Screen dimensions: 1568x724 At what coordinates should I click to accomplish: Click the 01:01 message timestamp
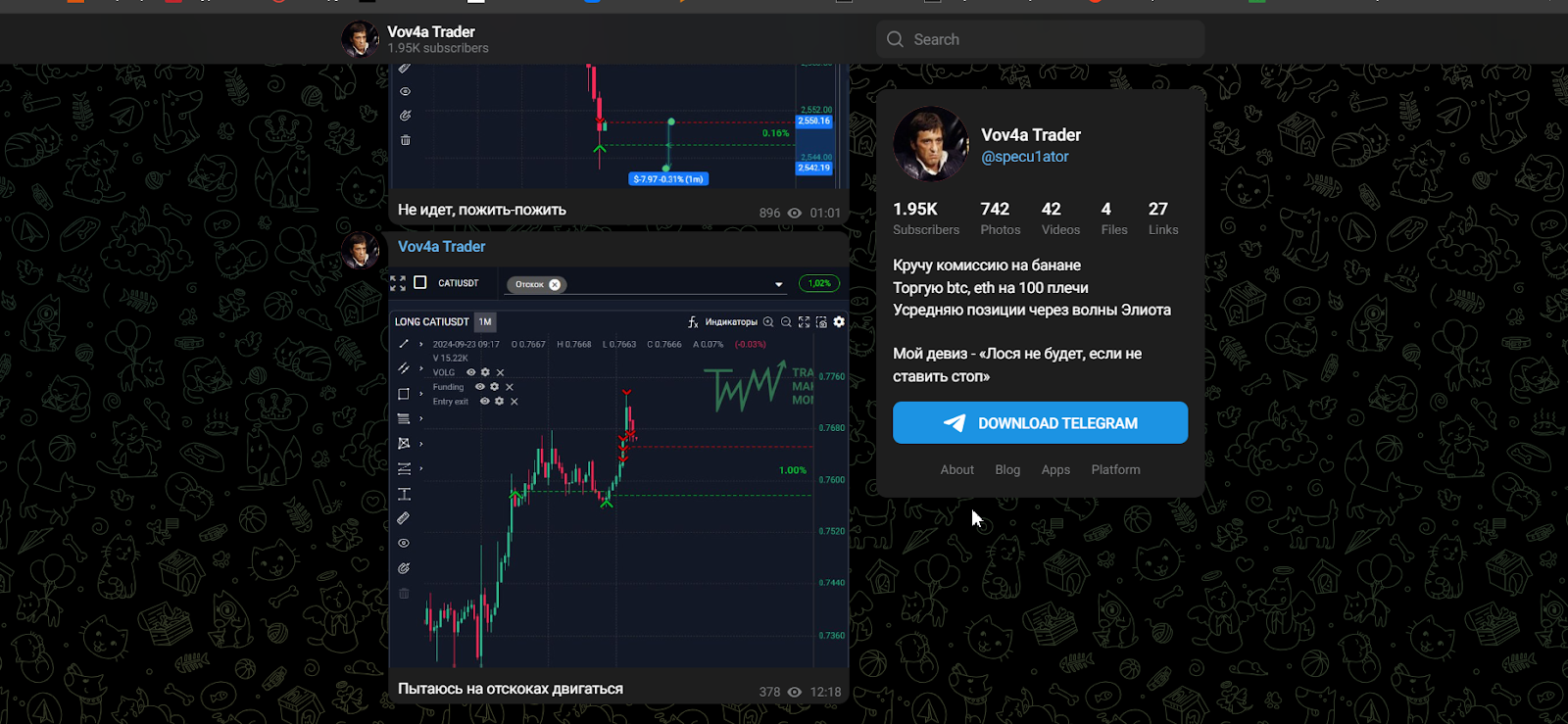(825, 213)
